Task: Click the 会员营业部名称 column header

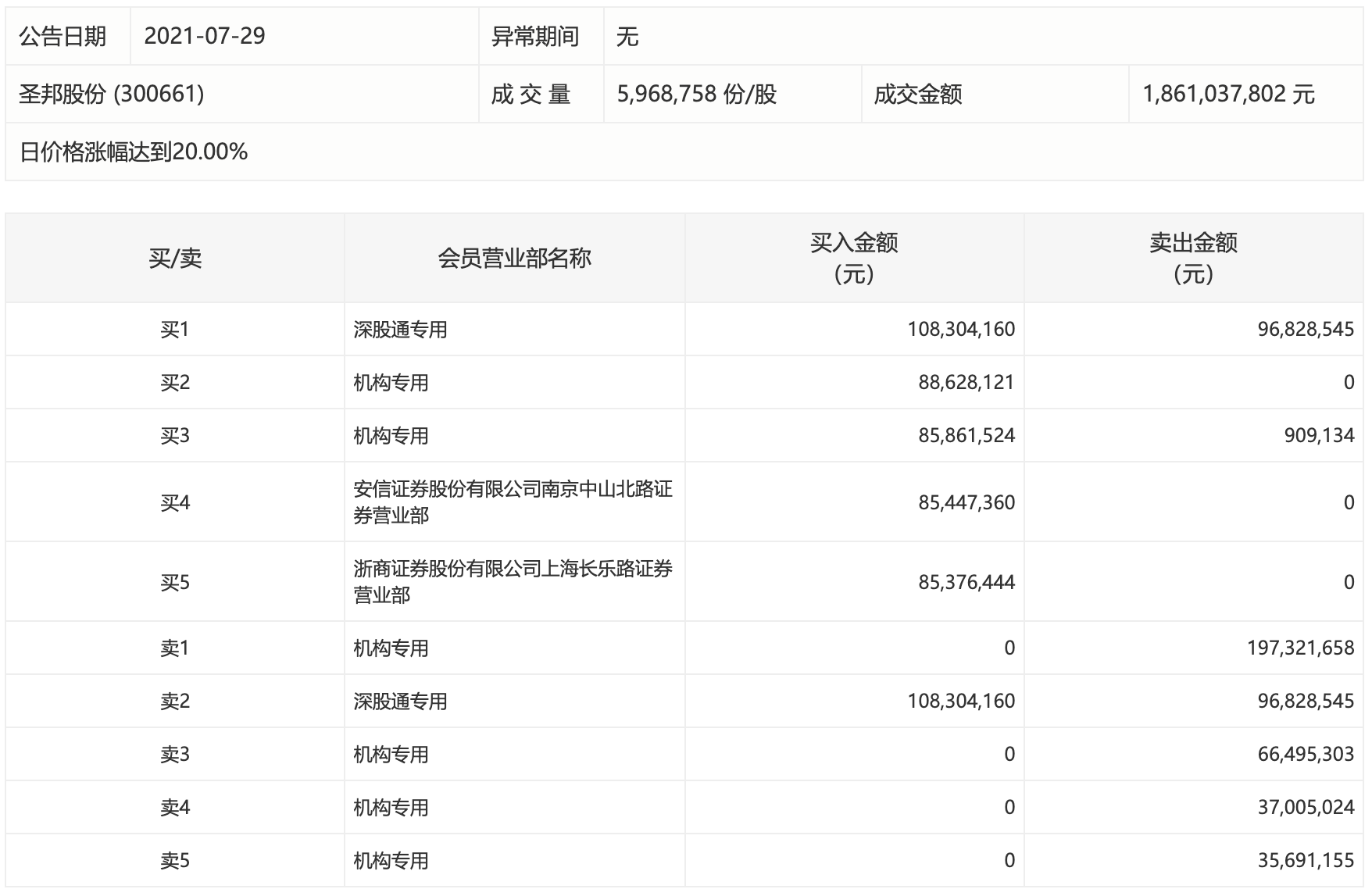Action: click(x=514, y=258)
